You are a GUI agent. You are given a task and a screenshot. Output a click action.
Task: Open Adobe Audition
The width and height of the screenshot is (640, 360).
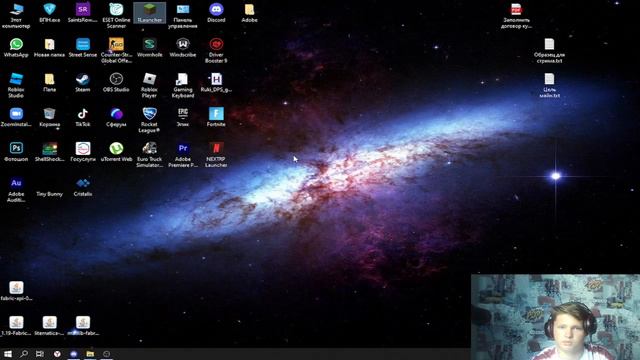pos(16,189)
